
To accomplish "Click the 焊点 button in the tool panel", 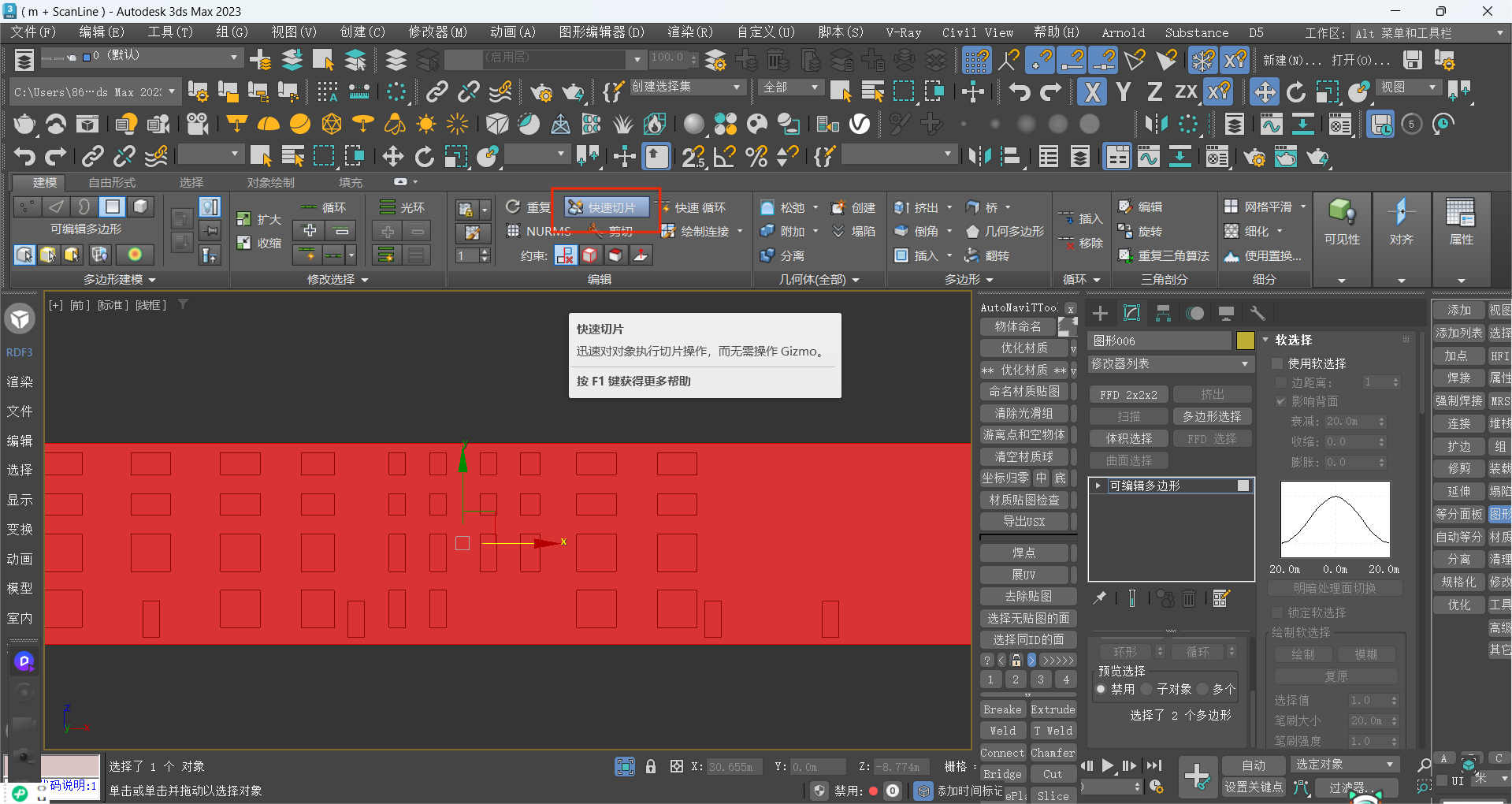I will coord(1023,553).
